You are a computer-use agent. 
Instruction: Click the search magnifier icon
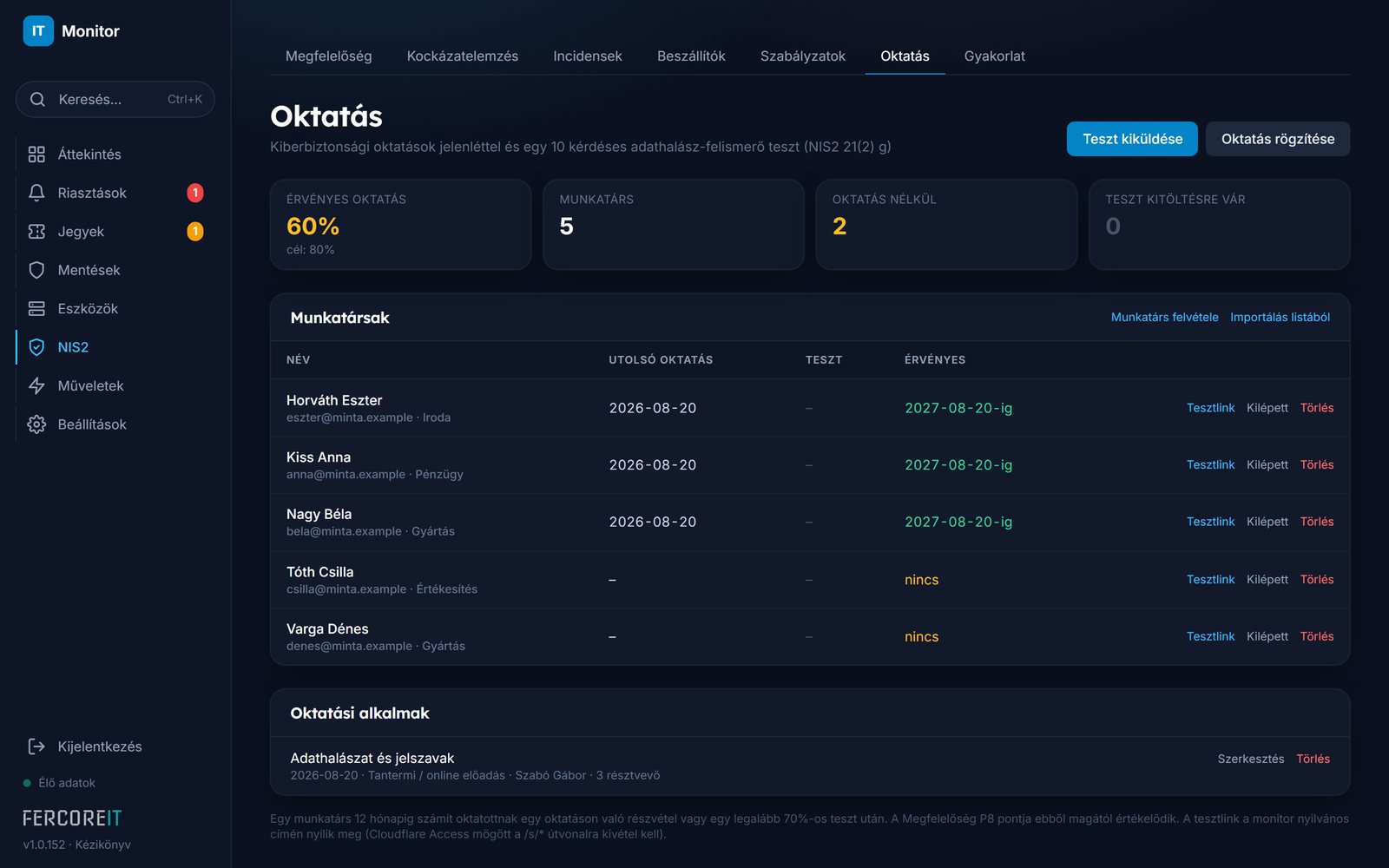(37, 100)
